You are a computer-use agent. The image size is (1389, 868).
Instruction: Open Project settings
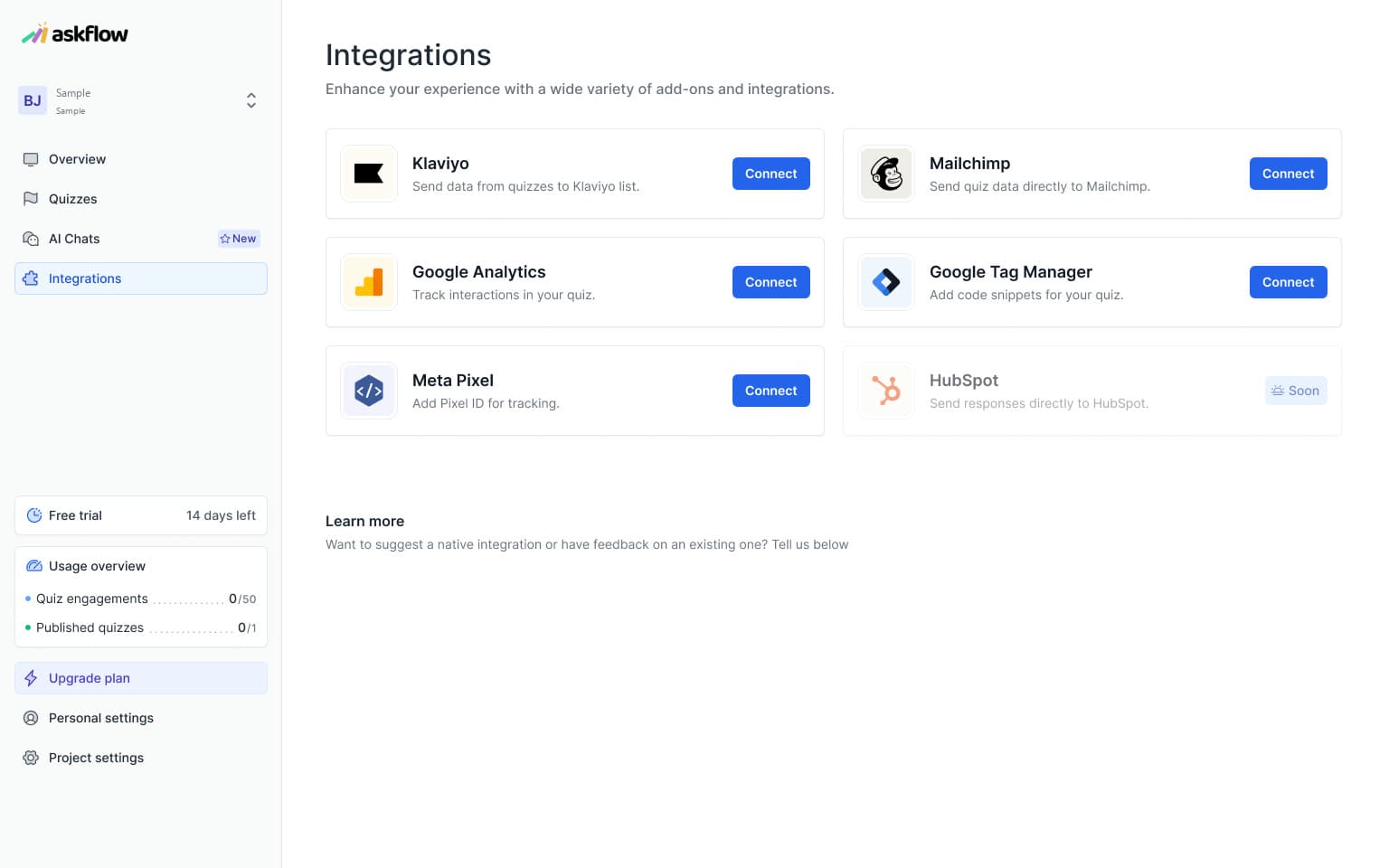(x=141, y=758)
